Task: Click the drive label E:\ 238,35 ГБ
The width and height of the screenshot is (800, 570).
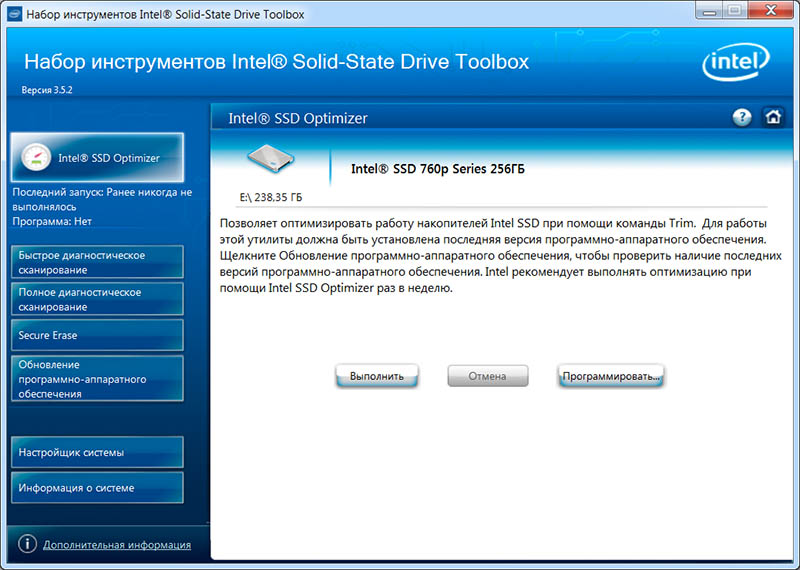Action: [271, 197]
